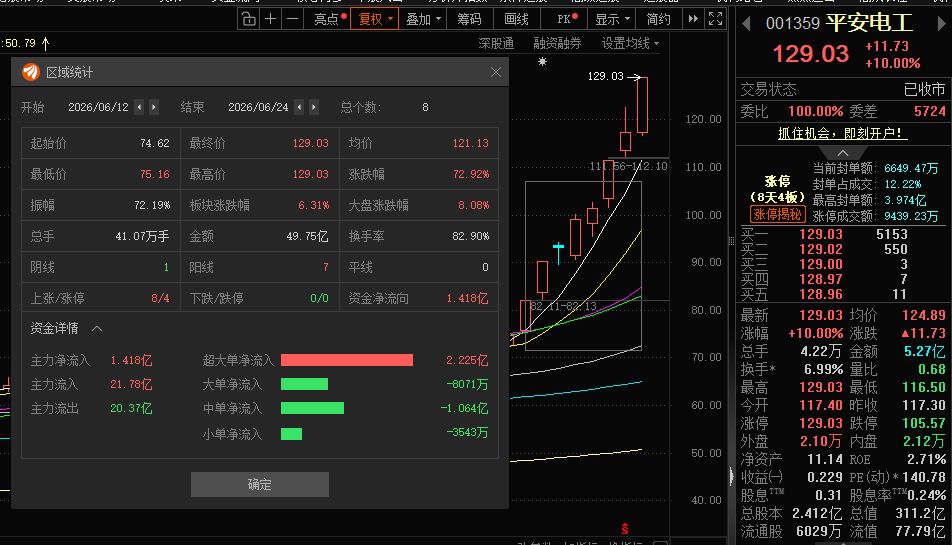Click 融资融券 tag link

[x=557, y=43]
